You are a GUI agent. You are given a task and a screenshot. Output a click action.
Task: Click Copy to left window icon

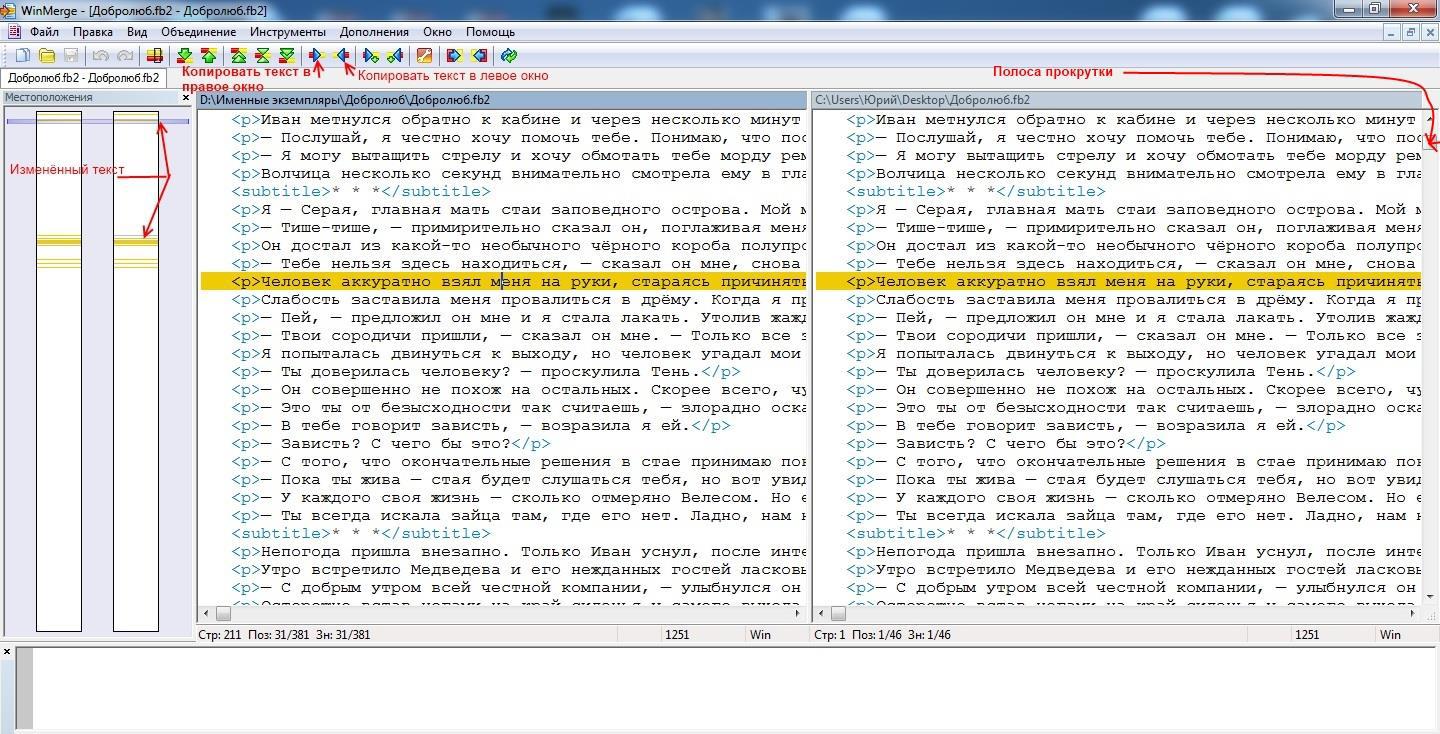pos(342,56)
